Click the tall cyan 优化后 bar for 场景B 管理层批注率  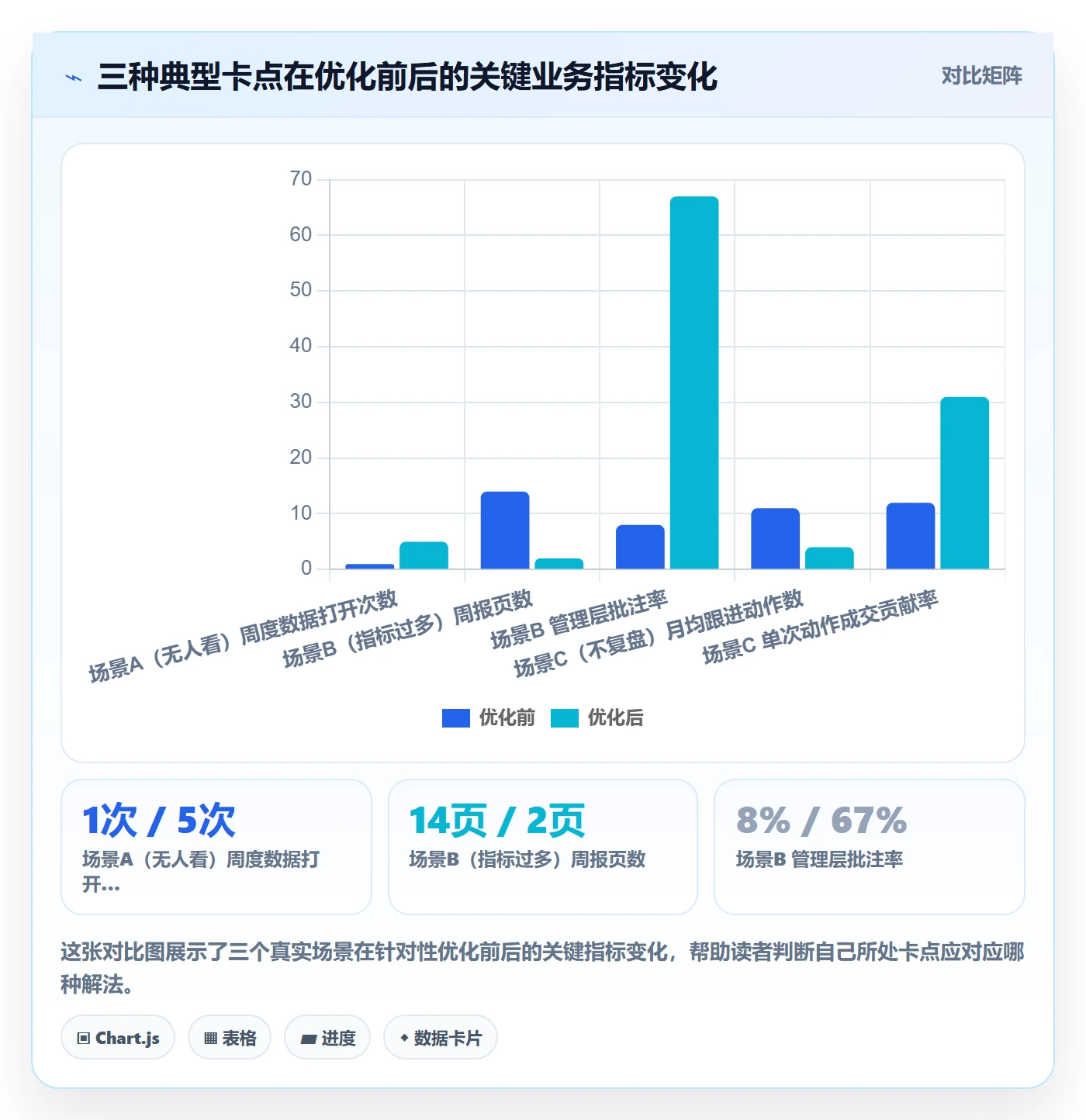pos(694,382)
